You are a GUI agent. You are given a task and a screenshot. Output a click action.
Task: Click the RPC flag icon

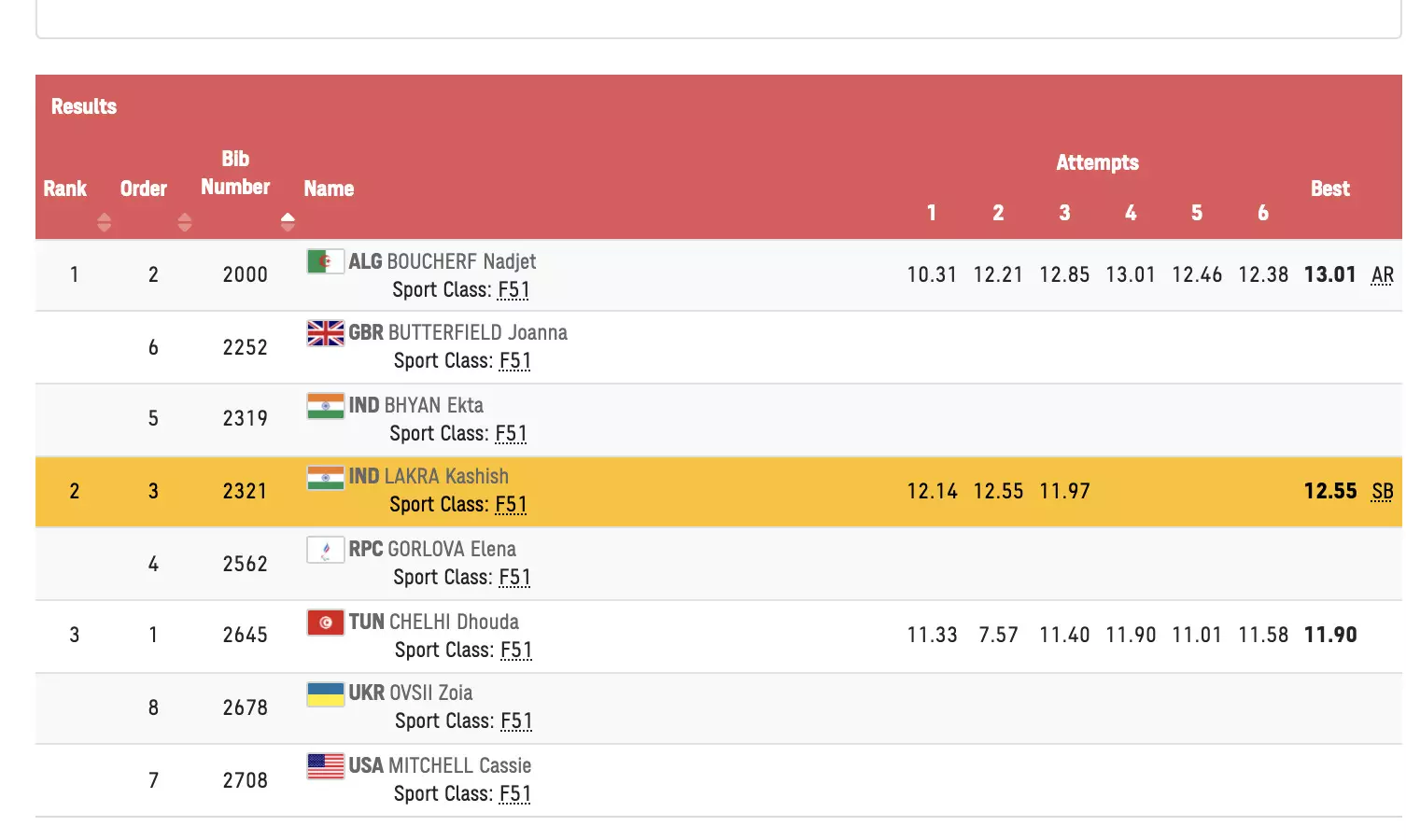click(325, 550)
